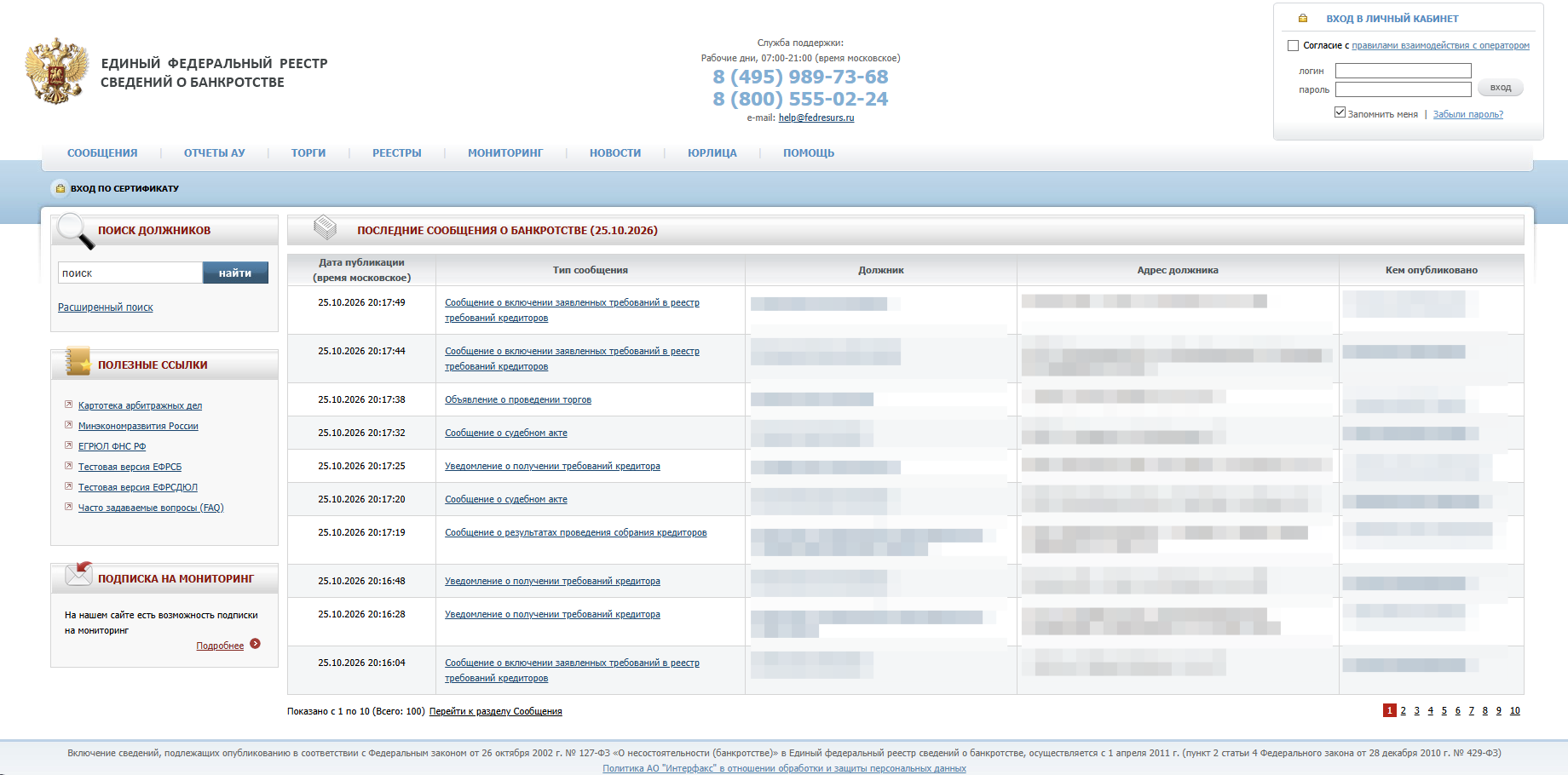Open the help@fedresurs.ru email link
Screen dimensions: 1568x775
pyautogui.click(x=816, y=118)
